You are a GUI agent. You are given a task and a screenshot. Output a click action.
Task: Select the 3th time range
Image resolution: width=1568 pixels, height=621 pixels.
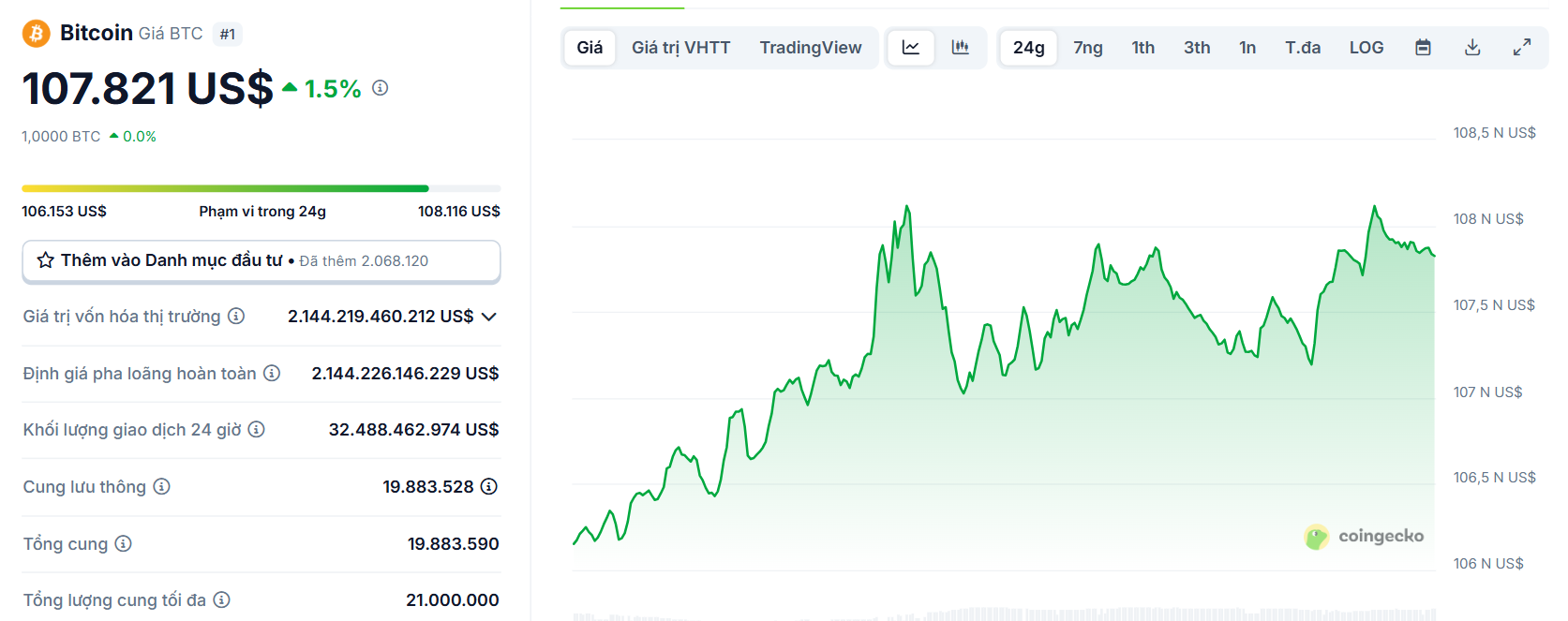coord(1197,48)
